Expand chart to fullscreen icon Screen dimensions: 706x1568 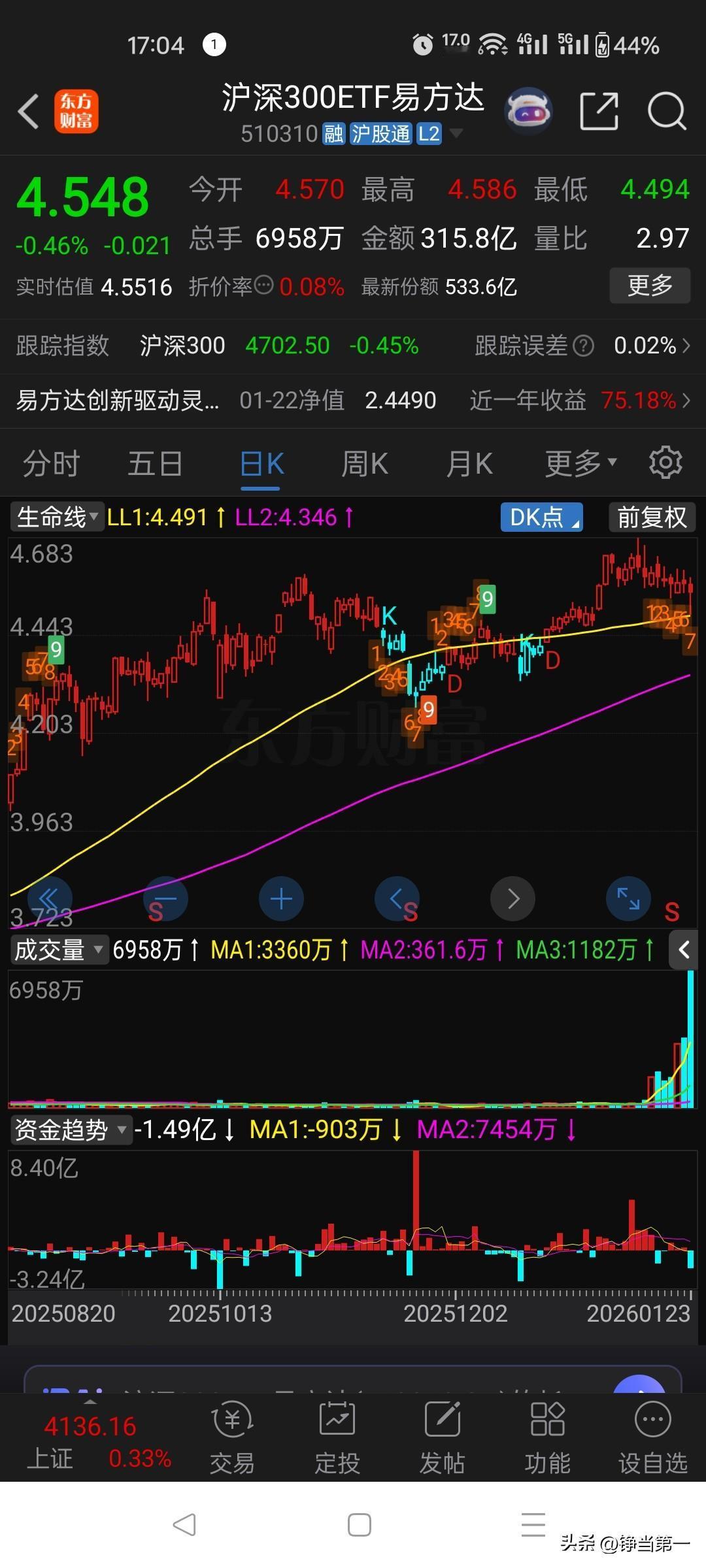(x=628, y=899)
